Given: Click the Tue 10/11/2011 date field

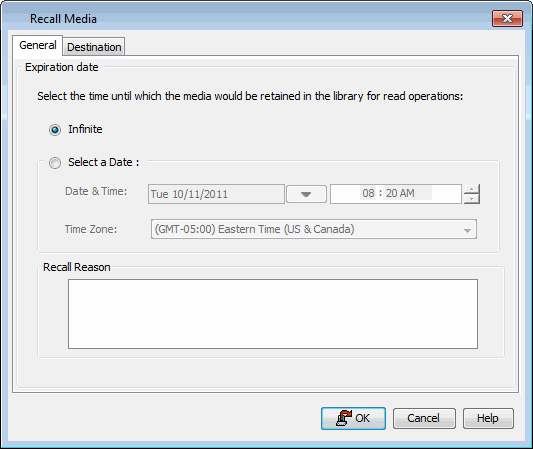Looking at the screenshot, I should (x=216, y=194).
